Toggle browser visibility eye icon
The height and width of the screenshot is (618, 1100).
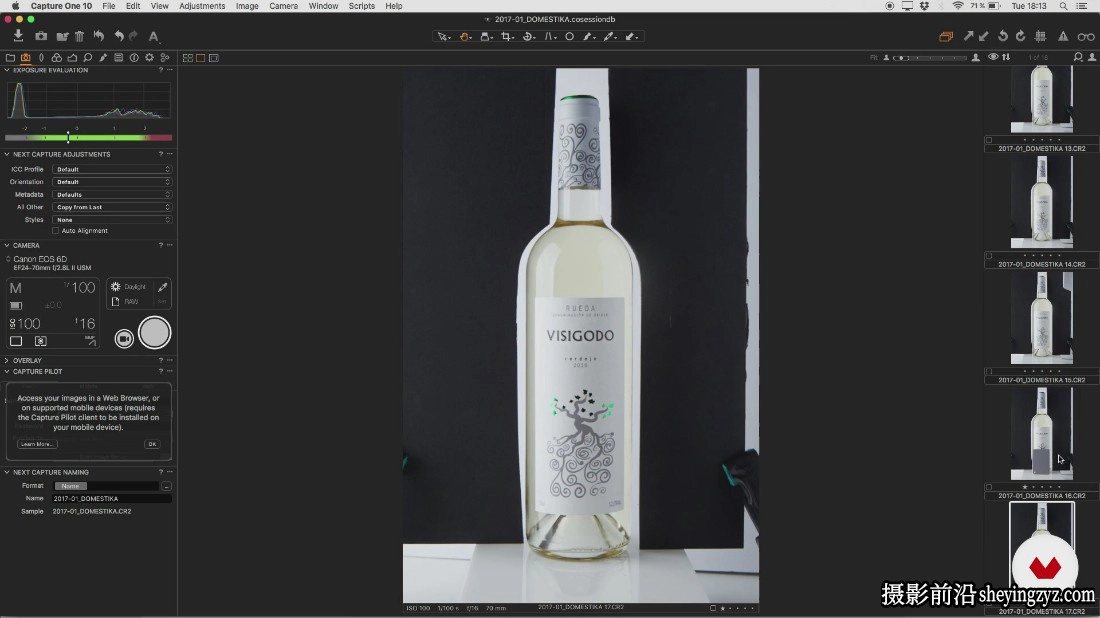993,58
